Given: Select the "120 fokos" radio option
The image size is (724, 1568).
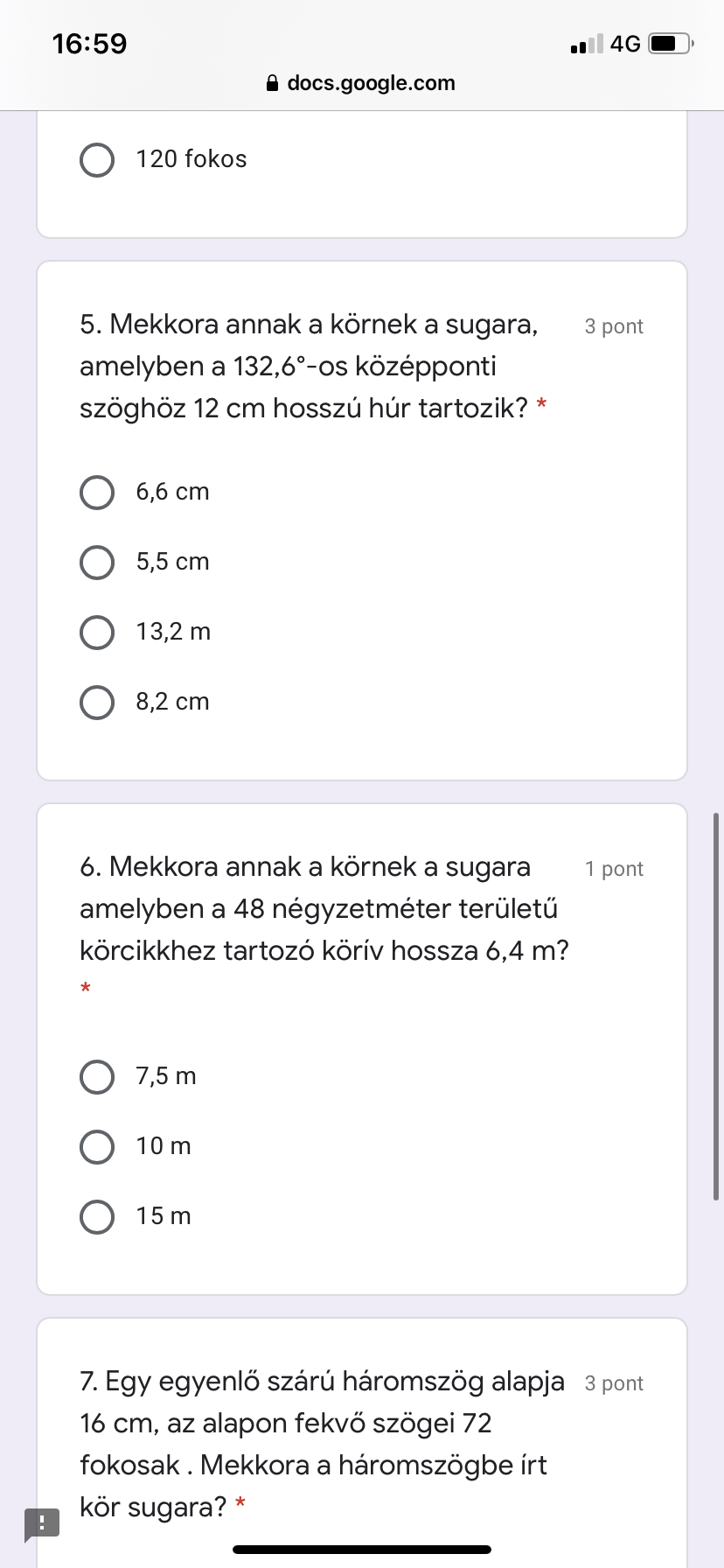Looking at the screenshot, I should click(x=97, y=160).
